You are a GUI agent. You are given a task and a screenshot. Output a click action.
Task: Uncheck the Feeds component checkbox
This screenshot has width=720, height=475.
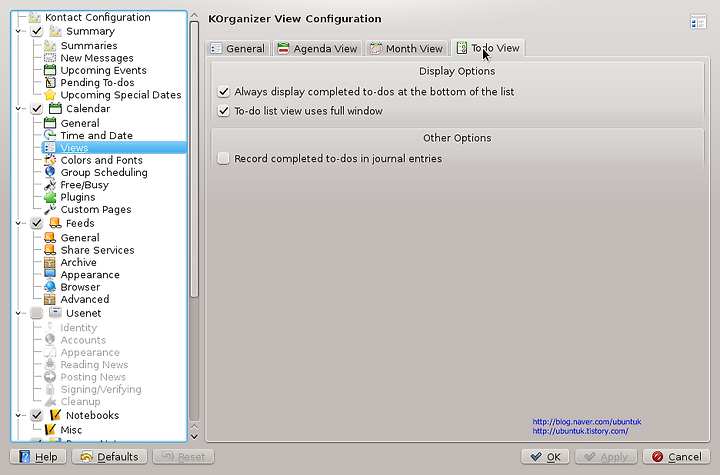pos(36,223)
